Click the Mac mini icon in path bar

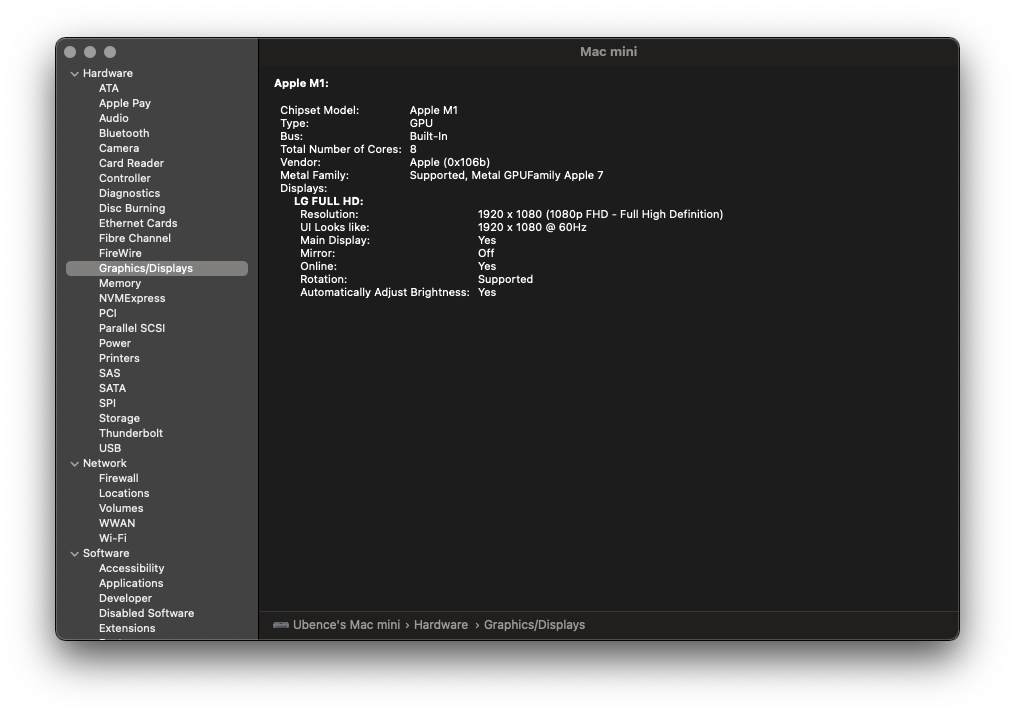(280, 625)
